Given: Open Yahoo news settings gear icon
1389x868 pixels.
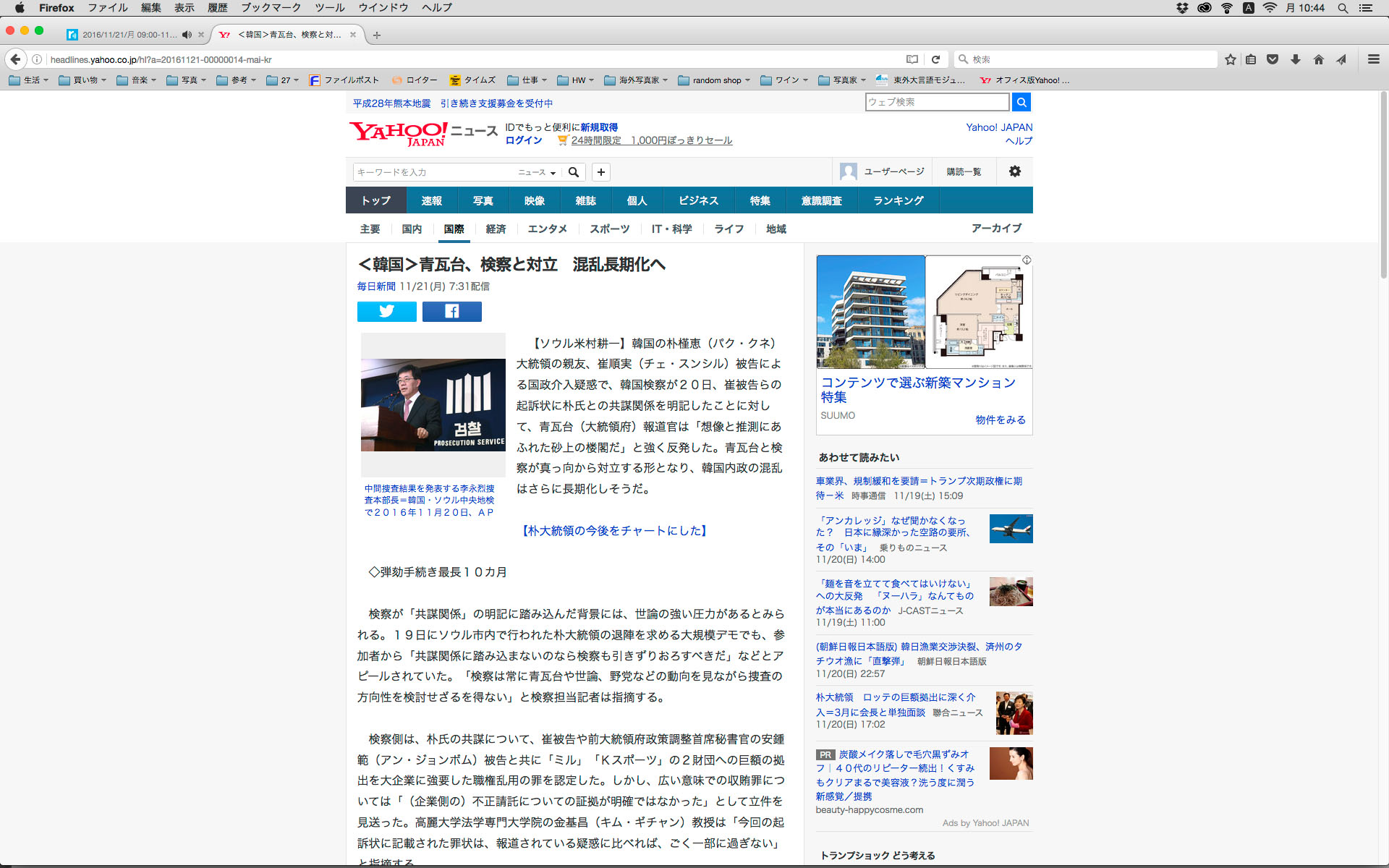Looking at the screenshot, I should coord(1014,171).
